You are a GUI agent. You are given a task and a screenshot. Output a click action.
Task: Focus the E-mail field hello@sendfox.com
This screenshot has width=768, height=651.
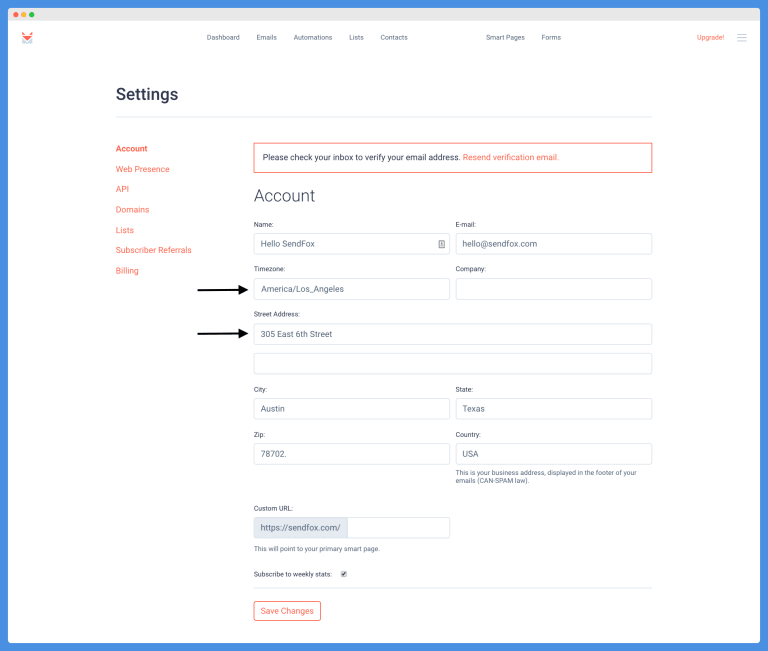[553, 244]
